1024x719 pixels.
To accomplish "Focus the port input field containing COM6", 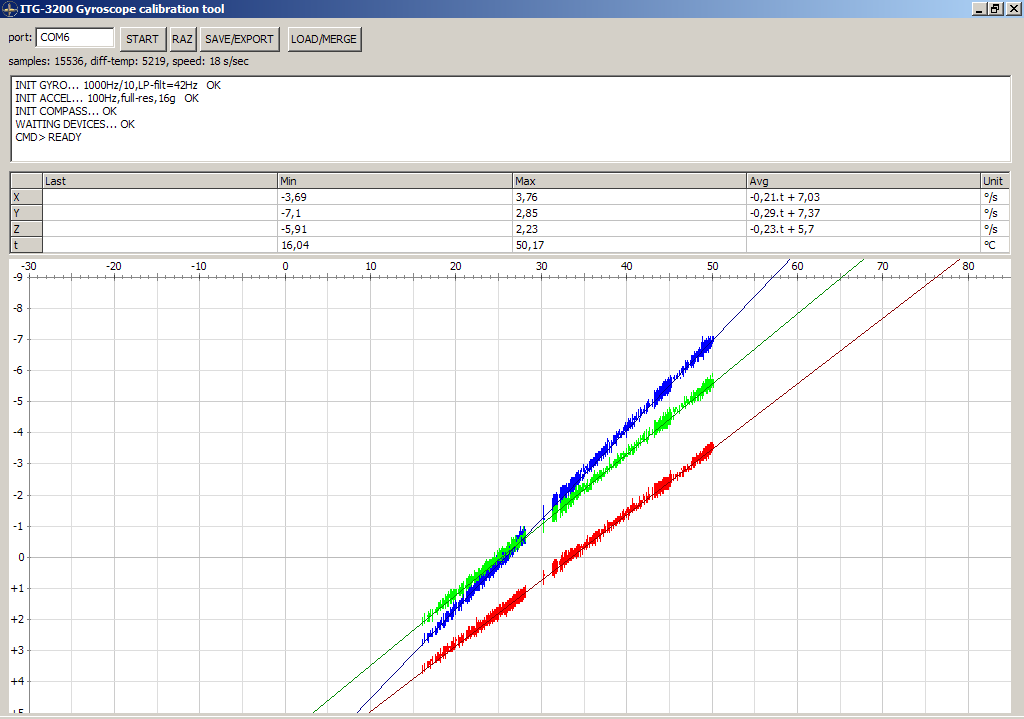I will 75,38.
